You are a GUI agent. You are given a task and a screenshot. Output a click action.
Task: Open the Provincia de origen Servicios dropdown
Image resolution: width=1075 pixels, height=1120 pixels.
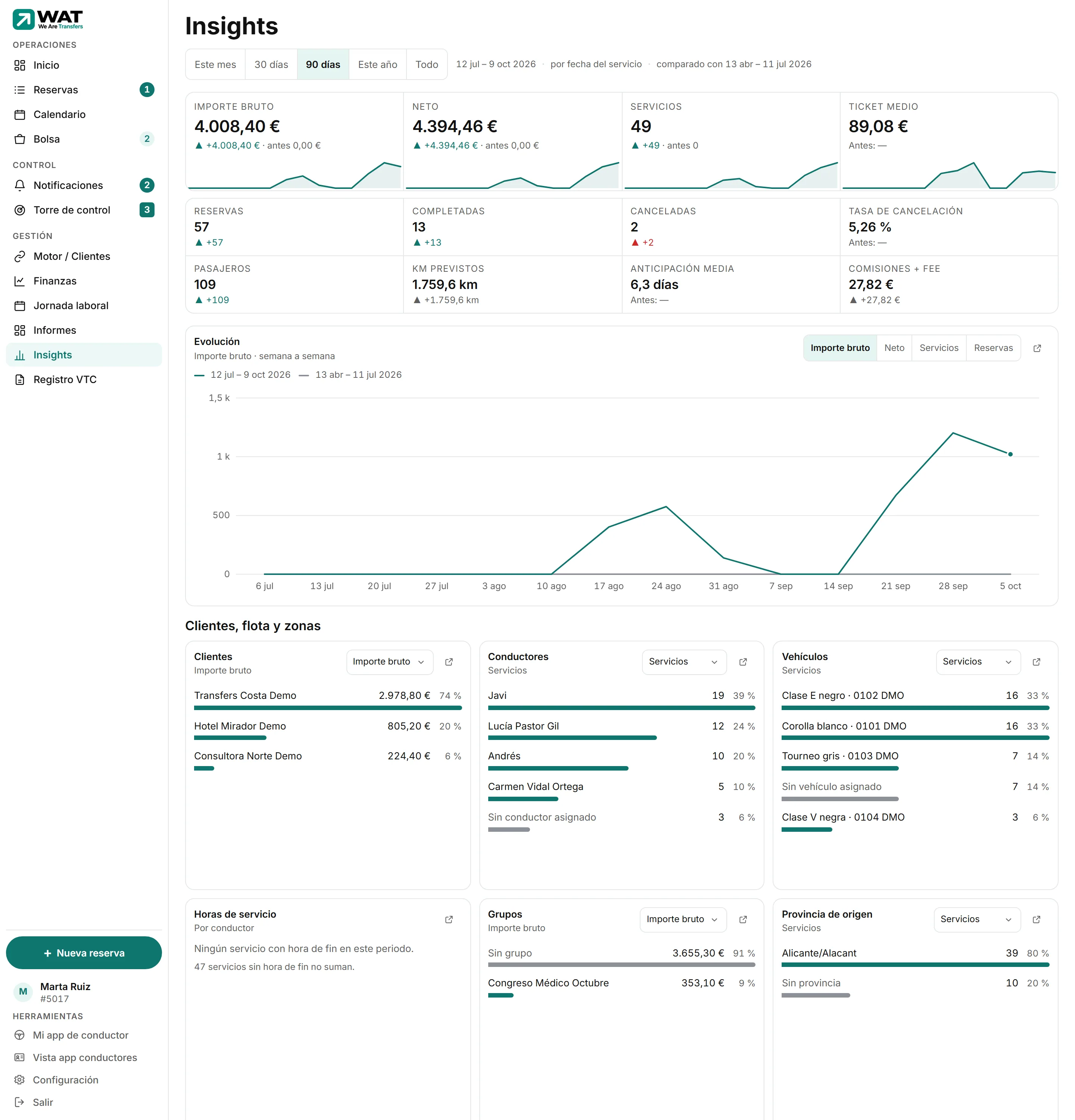977,920
